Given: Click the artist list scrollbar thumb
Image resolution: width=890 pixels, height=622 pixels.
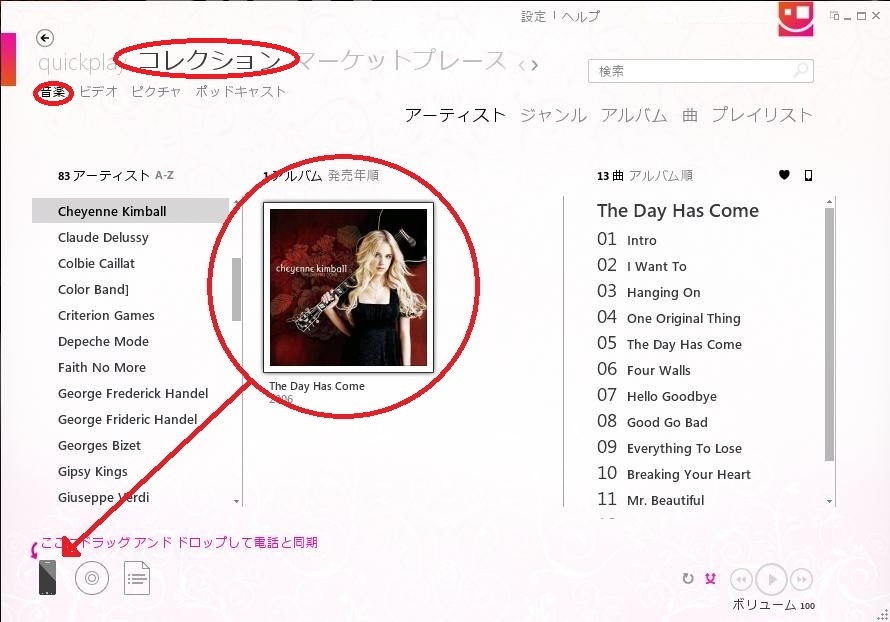Looking at the screenshot, I should (x=236, y=289).
